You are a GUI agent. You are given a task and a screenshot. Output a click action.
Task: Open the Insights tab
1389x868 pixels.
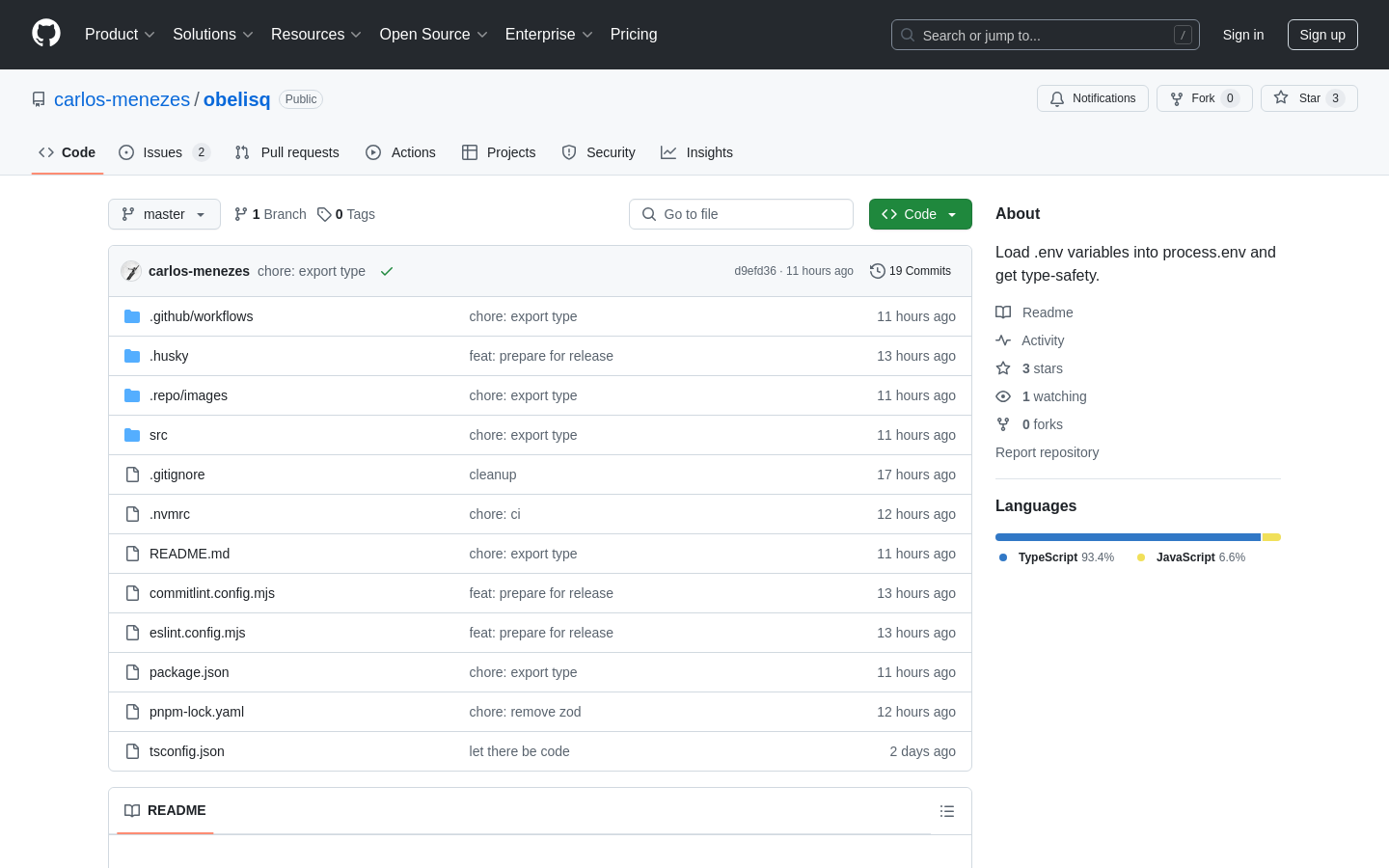click(x=696, y=152)
